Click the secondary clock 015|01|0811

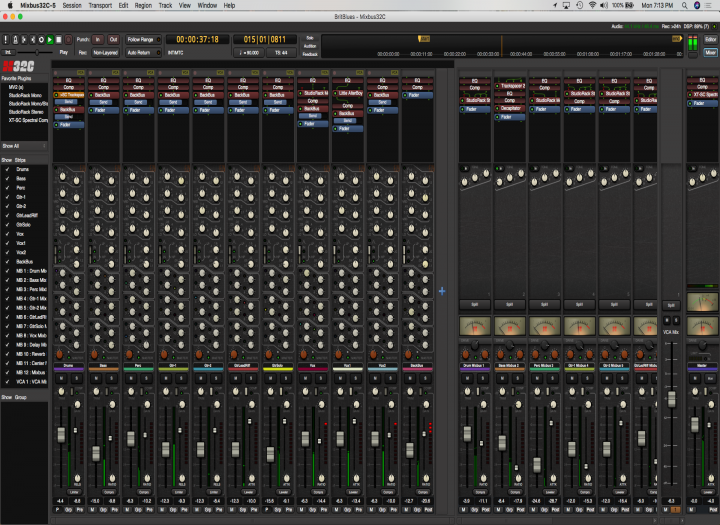pos(264,40)
